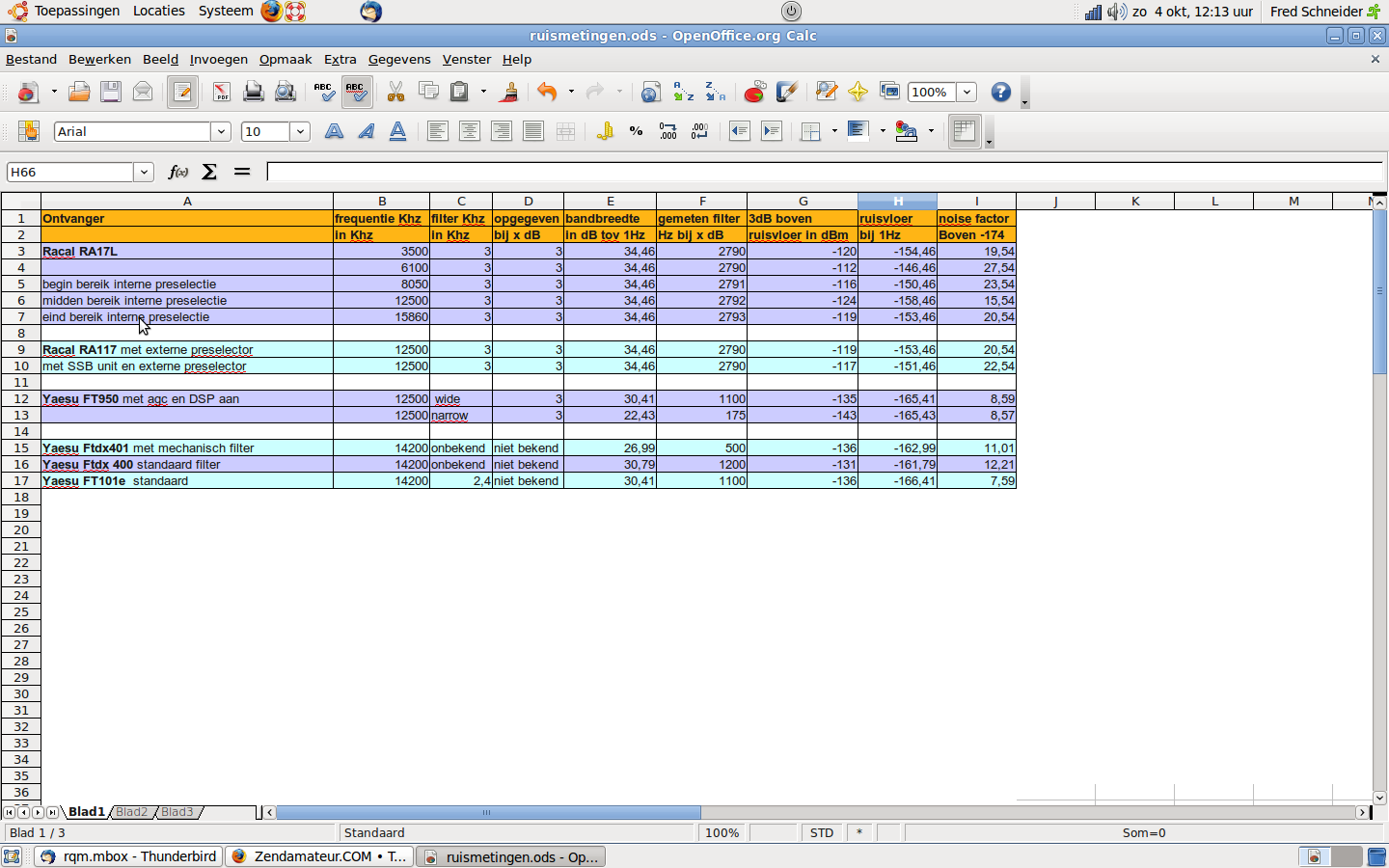Sort ascending A to Z
Screen dimensions: 1389x868
pyautogui.click(x=683, y=92)
